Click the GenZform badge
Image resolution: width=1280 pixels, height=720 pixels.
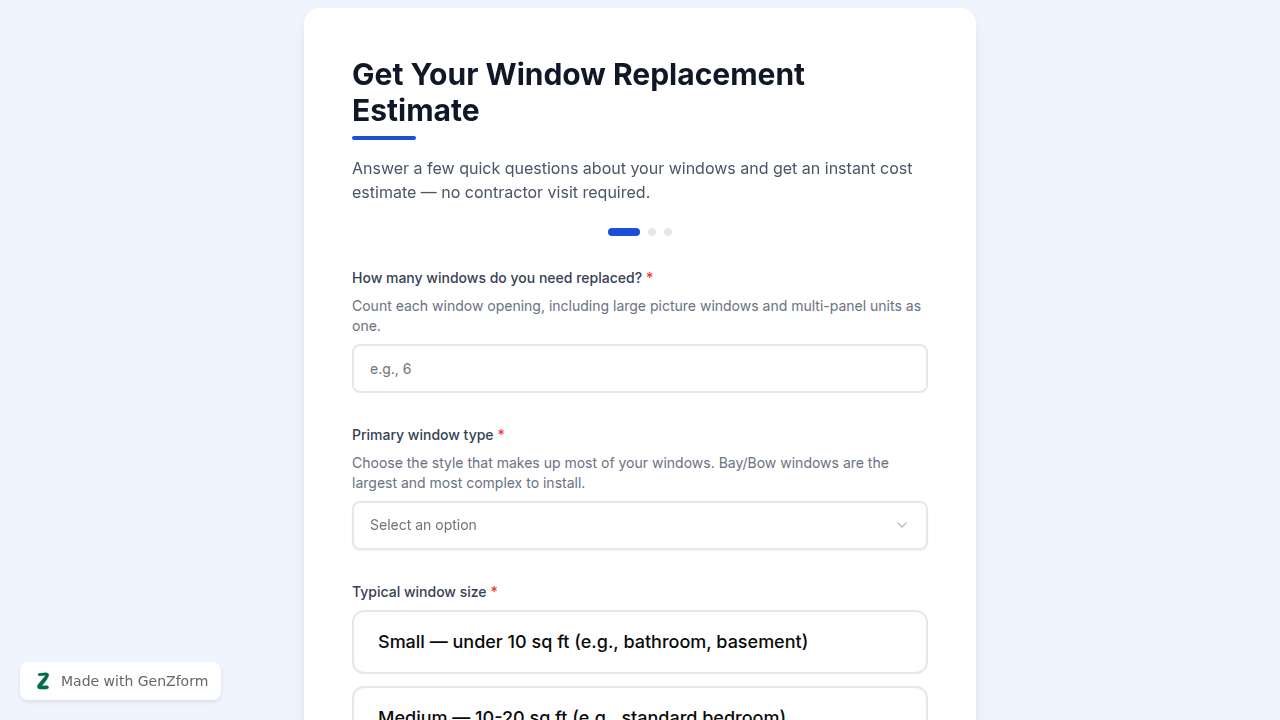[120, 681]
